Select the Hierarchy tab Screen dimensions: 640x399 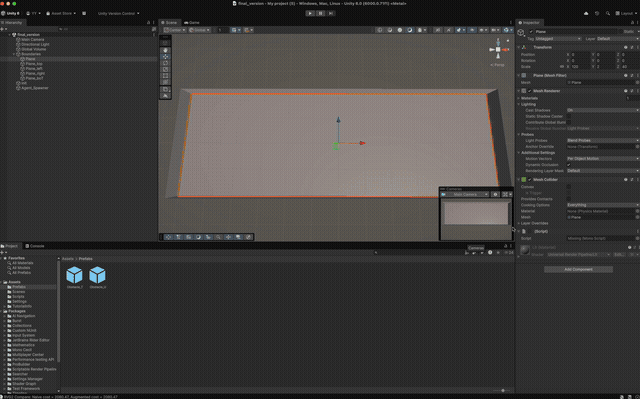12,22
